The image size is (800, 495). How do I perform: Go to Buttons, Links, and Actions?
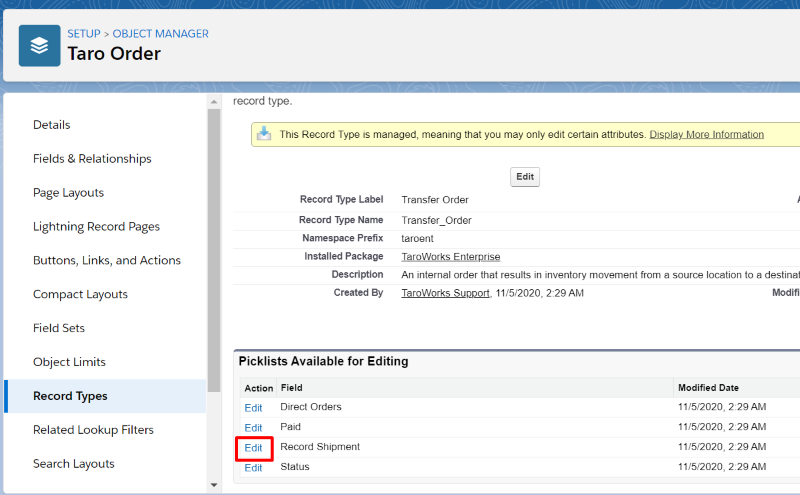click(x=107, y=260)
